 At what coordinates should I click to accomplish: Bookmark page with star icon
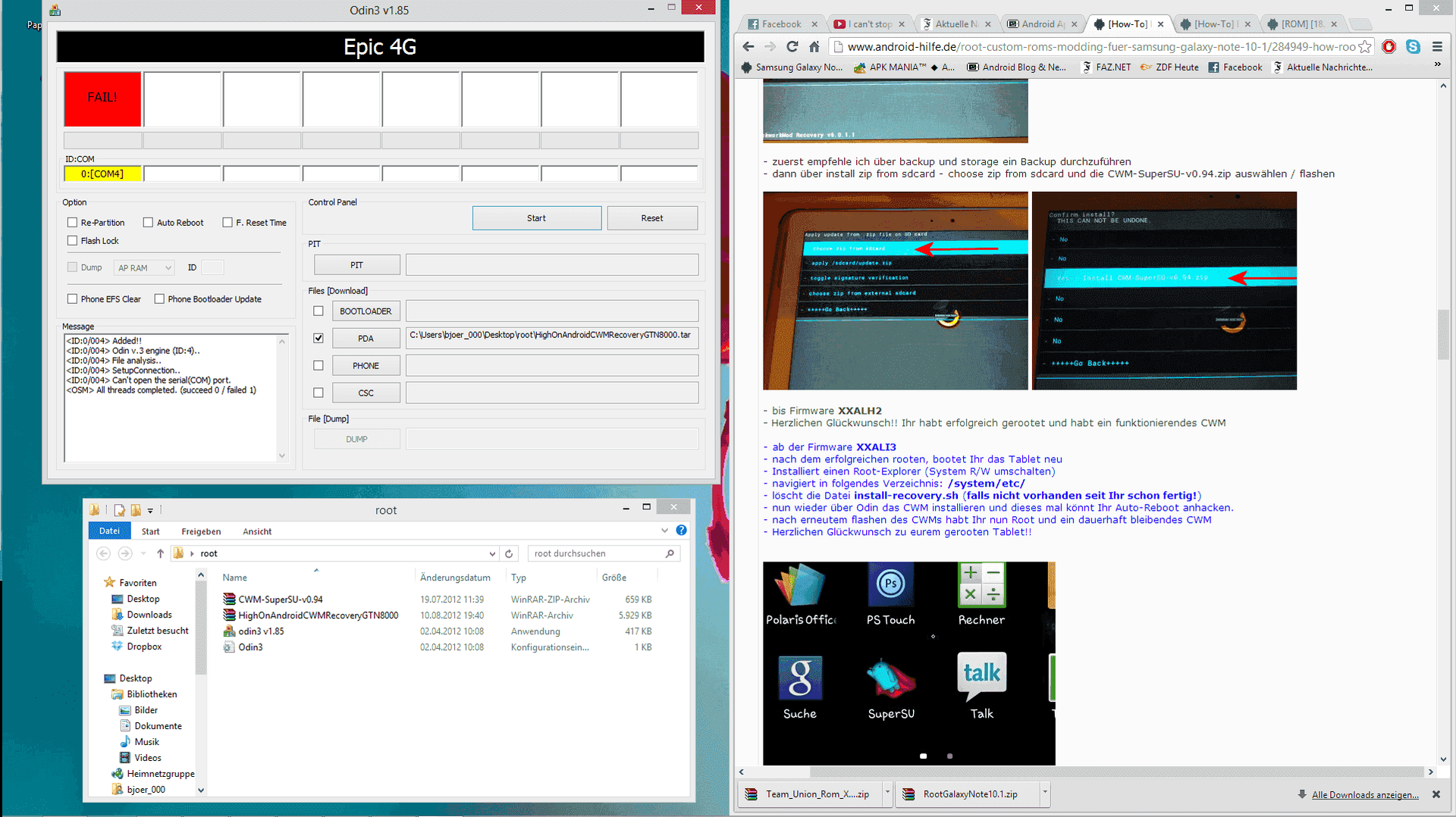1365,47
